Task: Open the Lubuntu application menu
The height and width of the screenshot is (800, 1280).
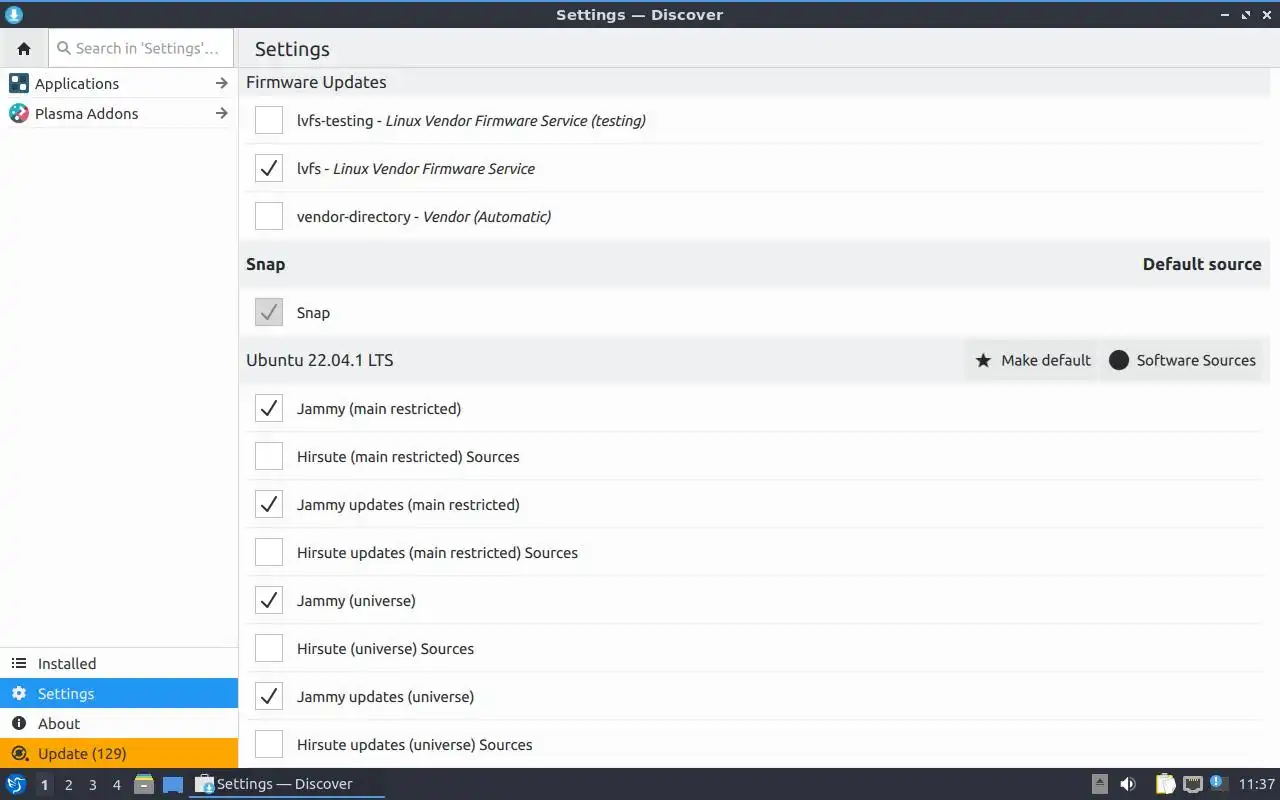Action: click(16, 784)
